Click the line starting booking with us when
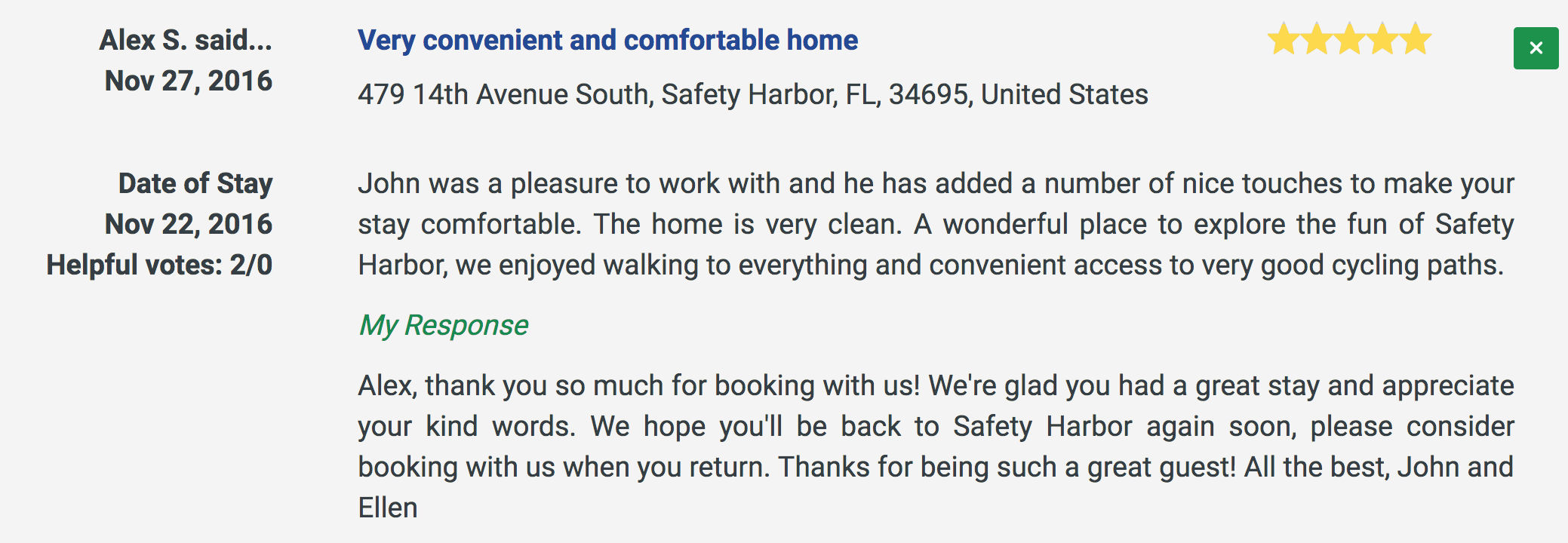Viewport: 1568px width, 543px height. [x=936, y=467]
